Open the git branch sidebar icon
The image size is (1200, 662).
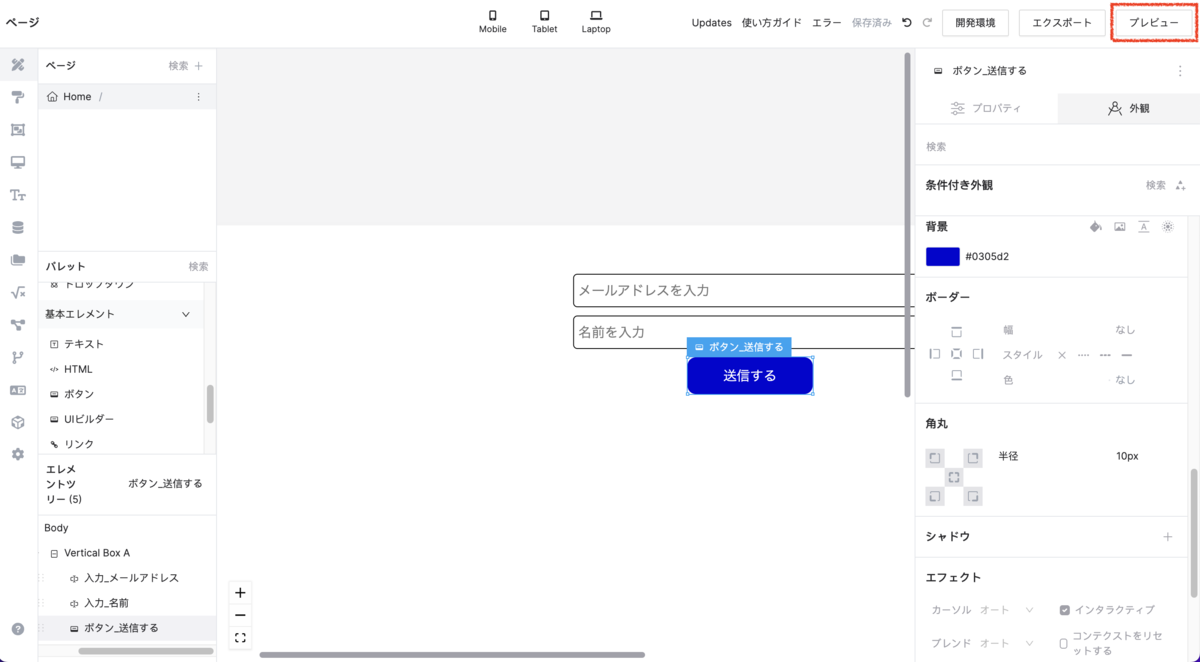pyautogui.click(x=18, y=357)
